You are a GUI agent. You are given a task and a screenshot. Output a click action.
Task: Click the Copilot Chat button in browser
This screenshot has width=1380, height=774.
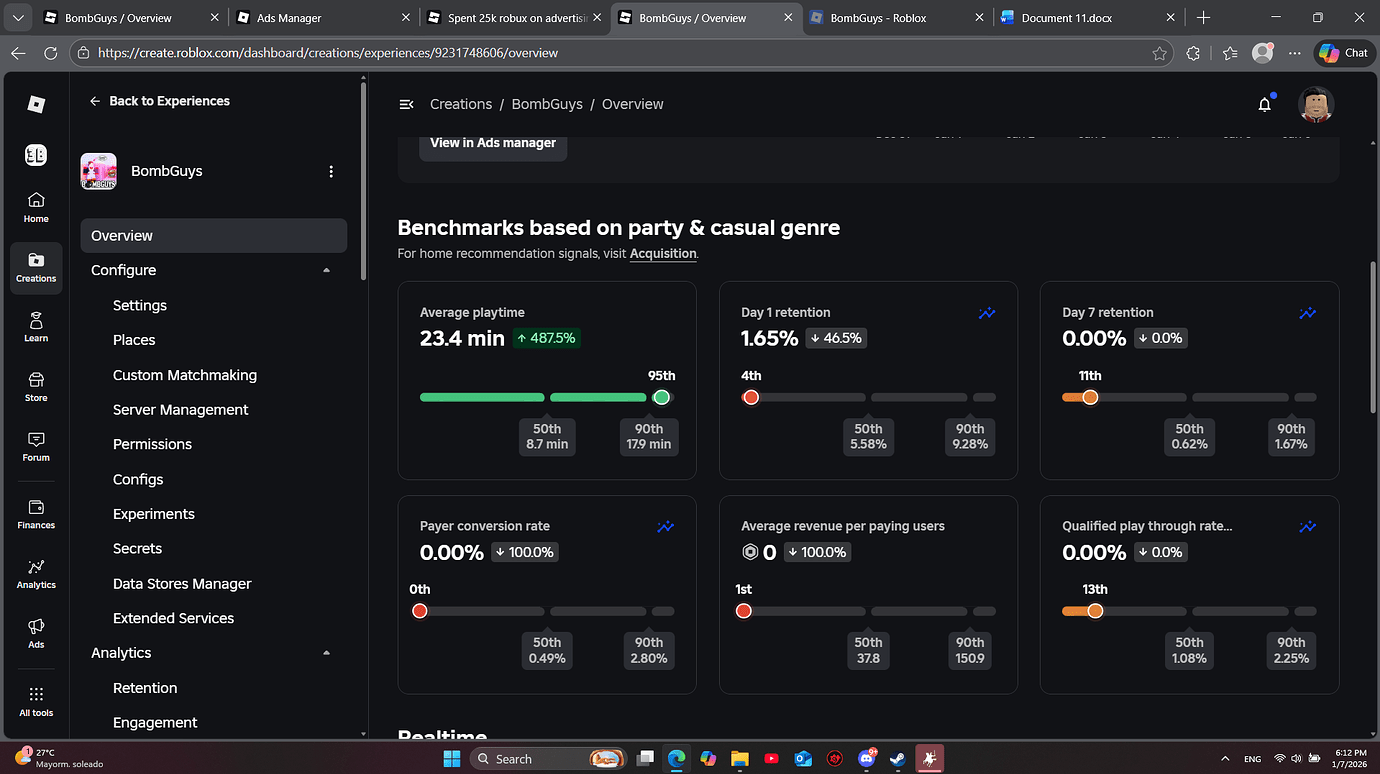pyautogui.click(x=1343, y=53)
